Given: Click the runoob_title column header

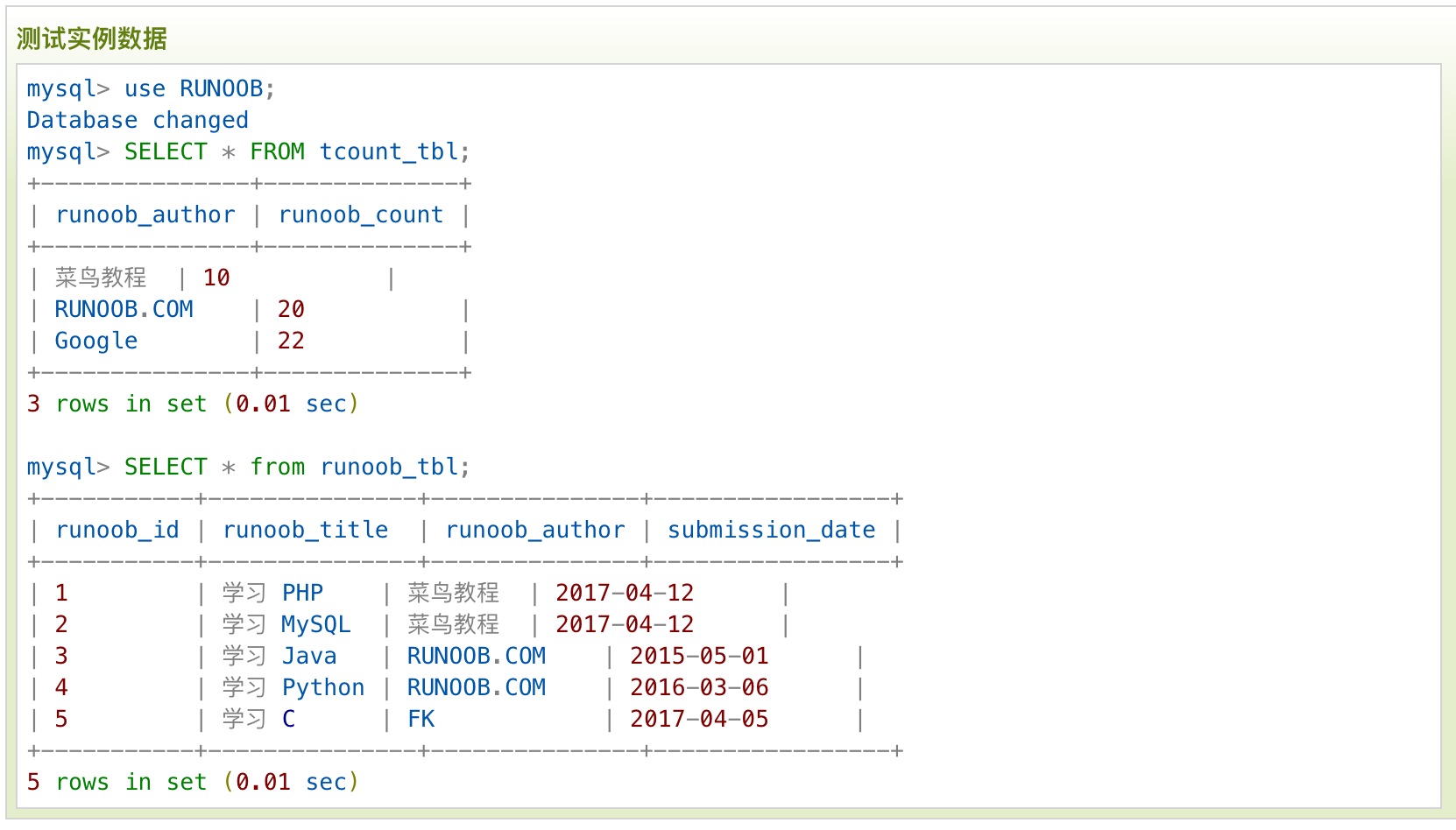Looking at the screenshot, I should [306, 530].
